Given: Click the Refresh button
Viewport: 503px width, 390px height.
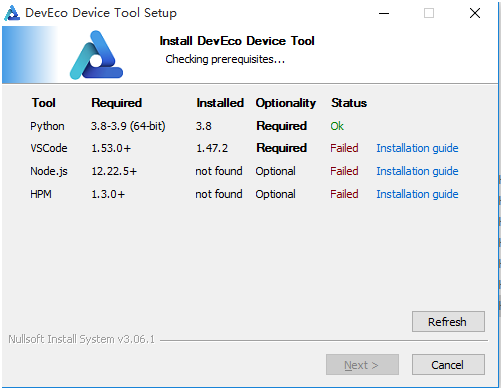Looking at the screenshot, I should click(448, 322).
